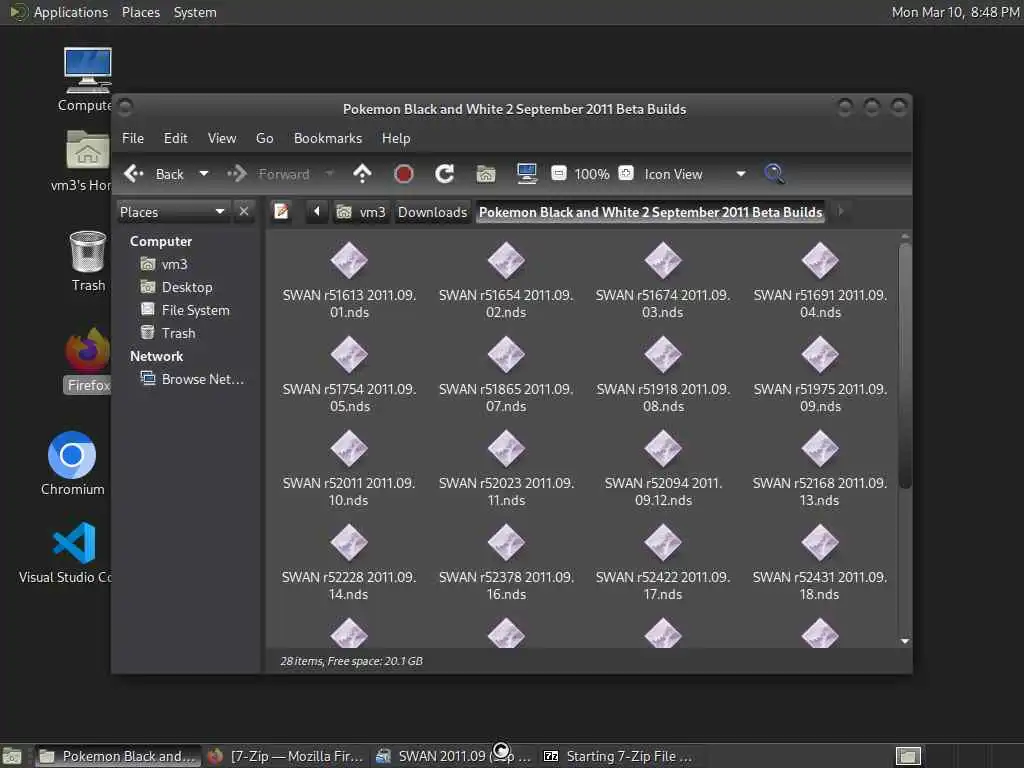This screenshot has height=768, width=1024.
Task: Select SWAN r51674 2011.09.03.nds file icon
Action: pyautogui.click(x=663, y=261)
